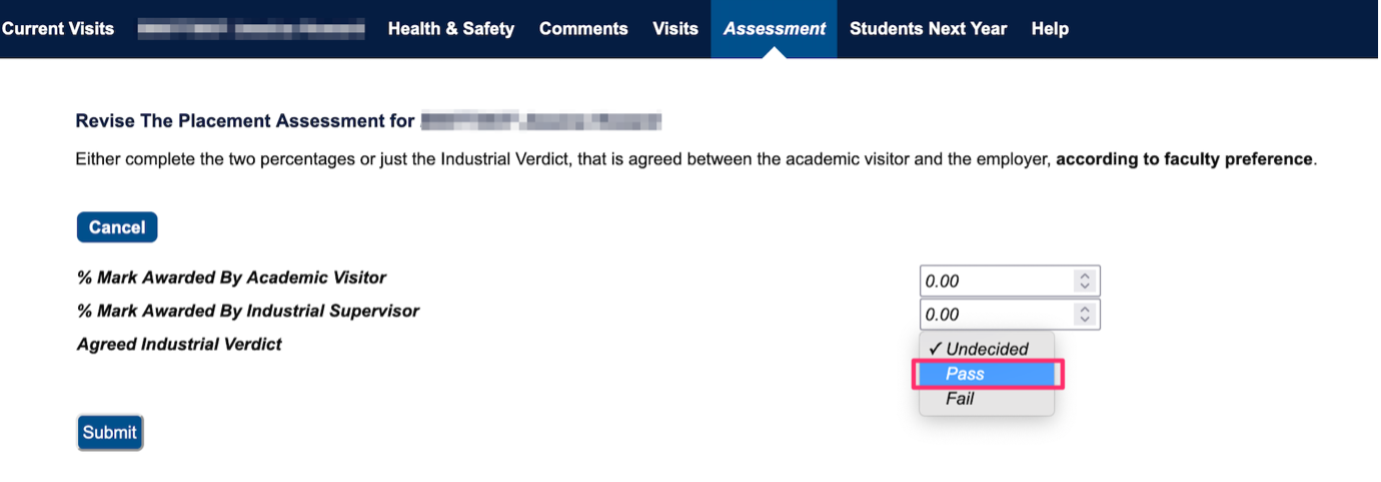Focus the Industrial Supervisor mark input field
The height and width of the screenshot is (482, 1381).
pos(1010,314)
